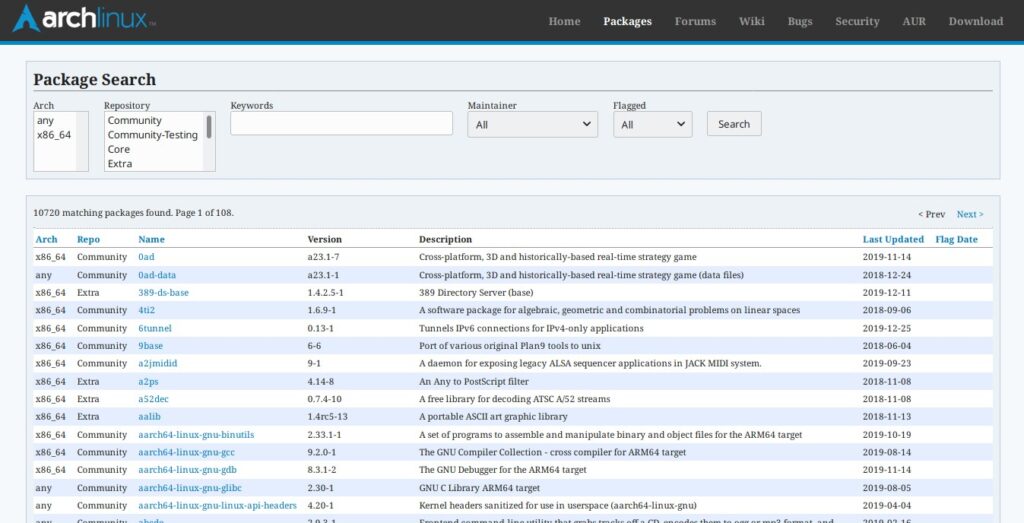Select 'x86_64' in Arch list
The height and width of the screenshot is (523, 1024).
[x=55, y=135]
